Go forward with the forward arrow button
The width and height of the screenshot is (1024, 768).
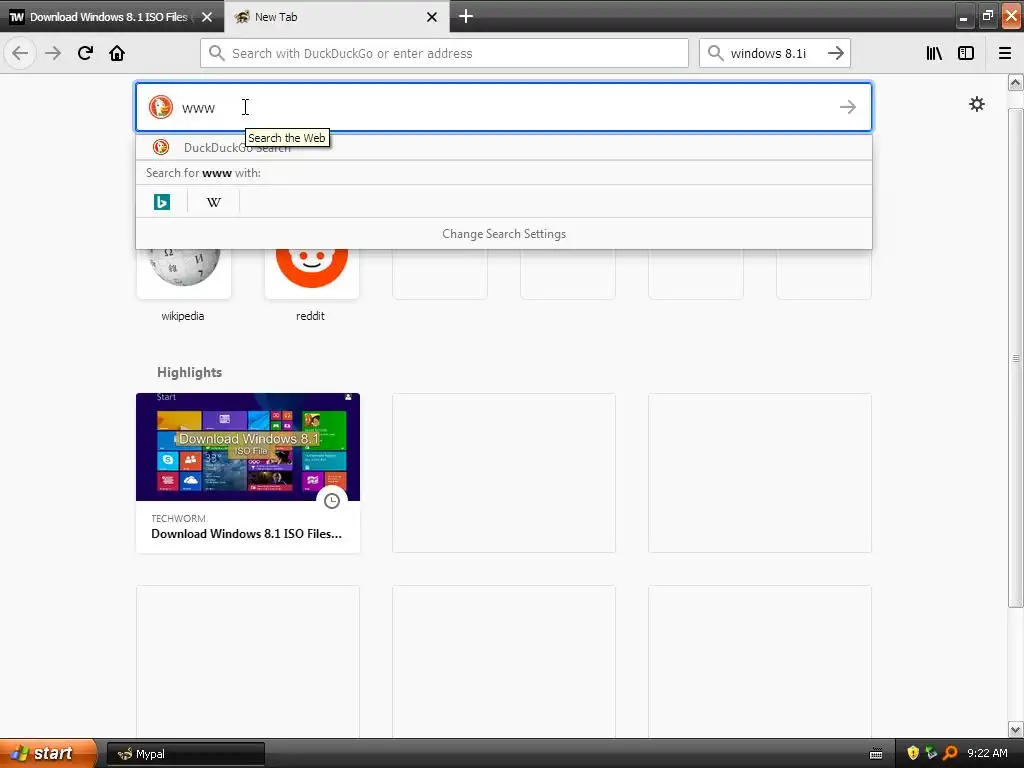[53, 53]
